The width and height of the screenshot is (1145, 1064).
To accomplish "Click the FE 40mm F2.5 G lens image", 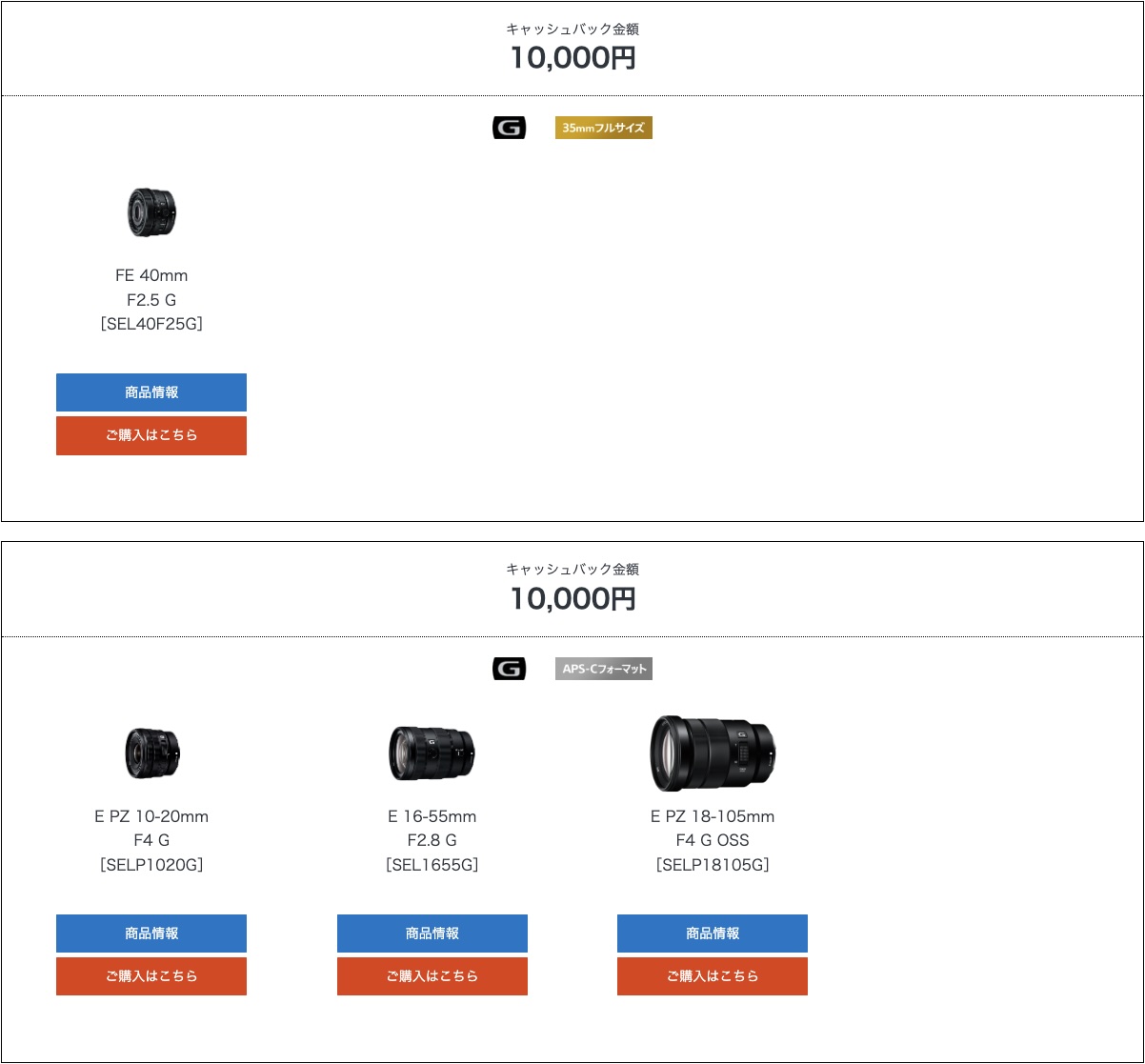I will click(151, 212).
